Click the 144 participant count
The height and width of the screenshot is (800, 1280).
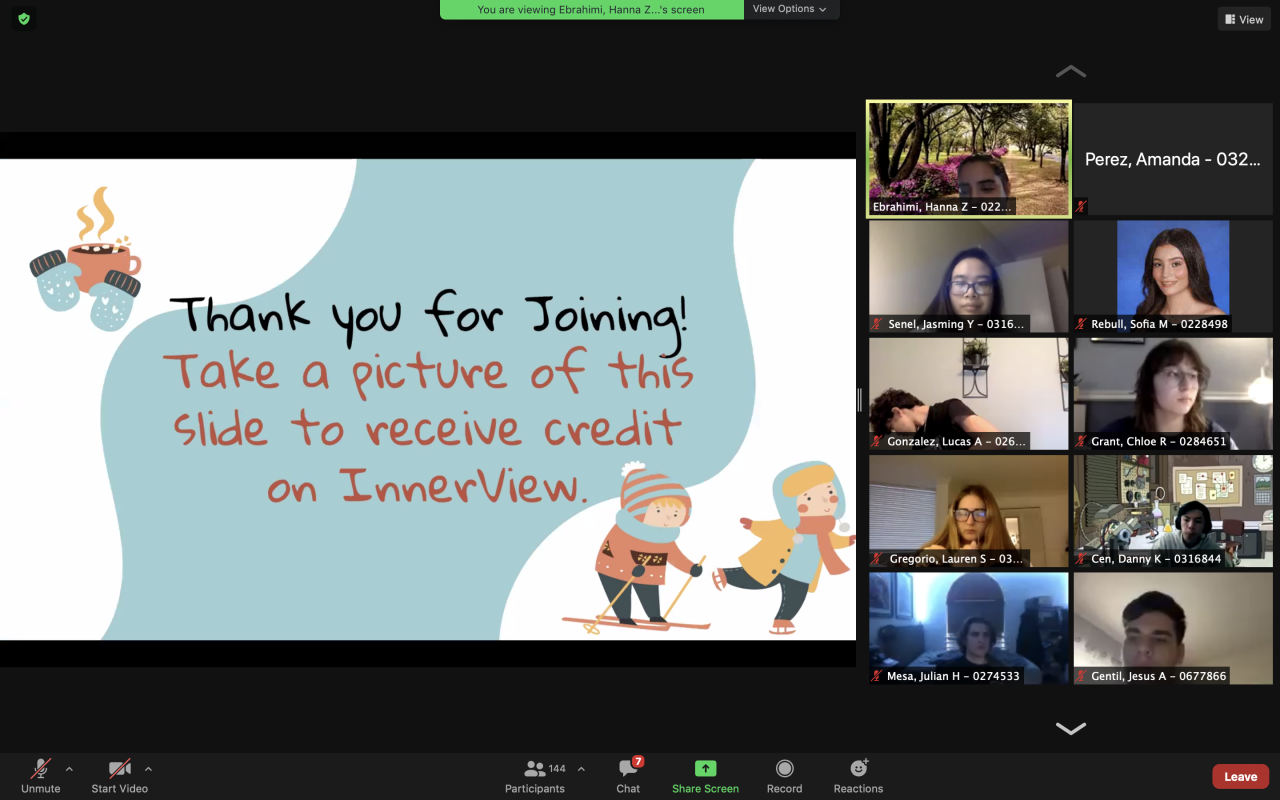coord(557,769)
